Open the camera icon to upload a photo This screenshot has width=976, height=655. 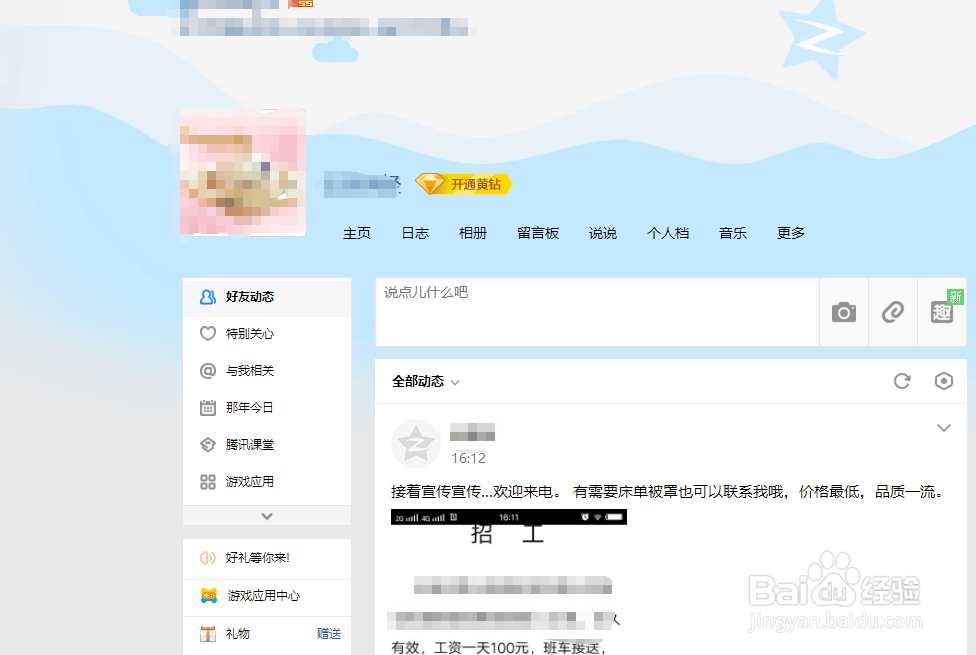click(843, 312)
